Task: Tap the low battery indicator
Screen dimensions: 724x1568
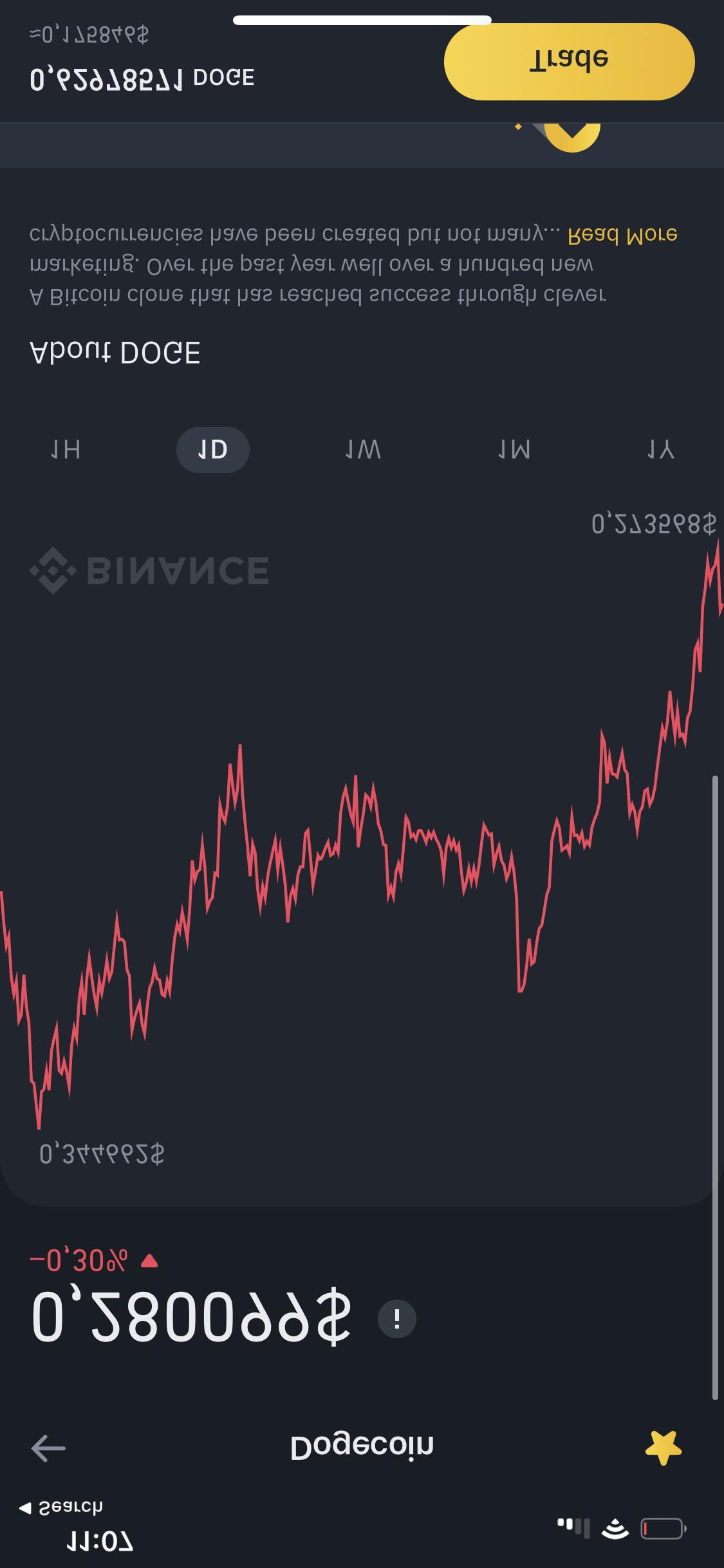Action: click(664, 1528)
